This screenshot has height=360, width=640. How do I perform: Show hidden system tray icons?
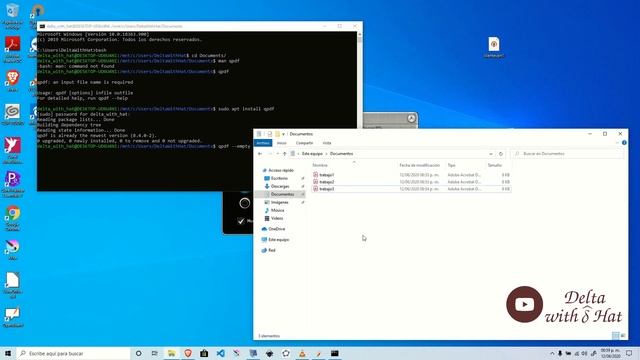tap(552, 353)
